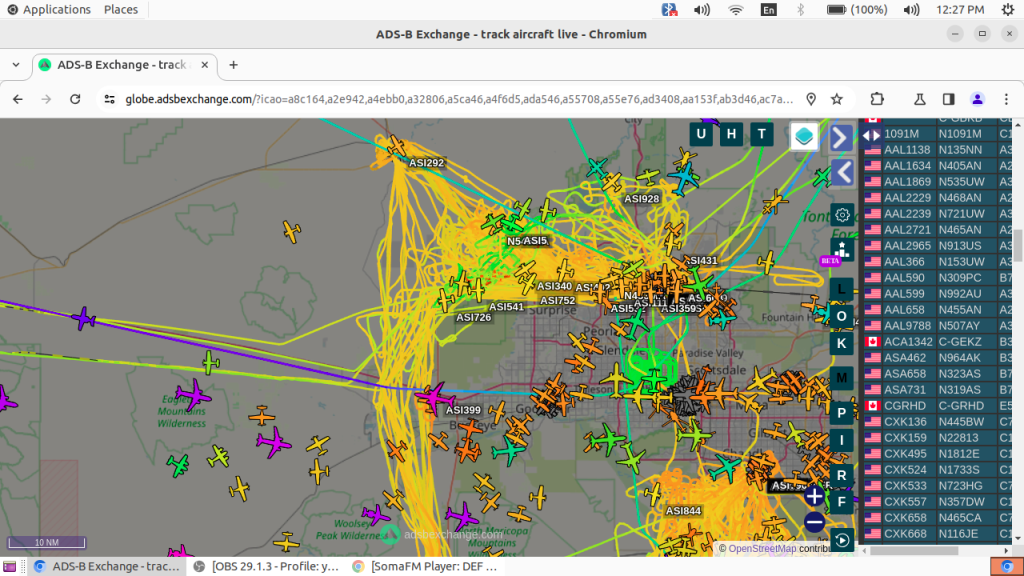Viewport: 1024px width, 576px height.
Task: Select AAL1634 row in aircraft table
Action: [x=937, y=166]
